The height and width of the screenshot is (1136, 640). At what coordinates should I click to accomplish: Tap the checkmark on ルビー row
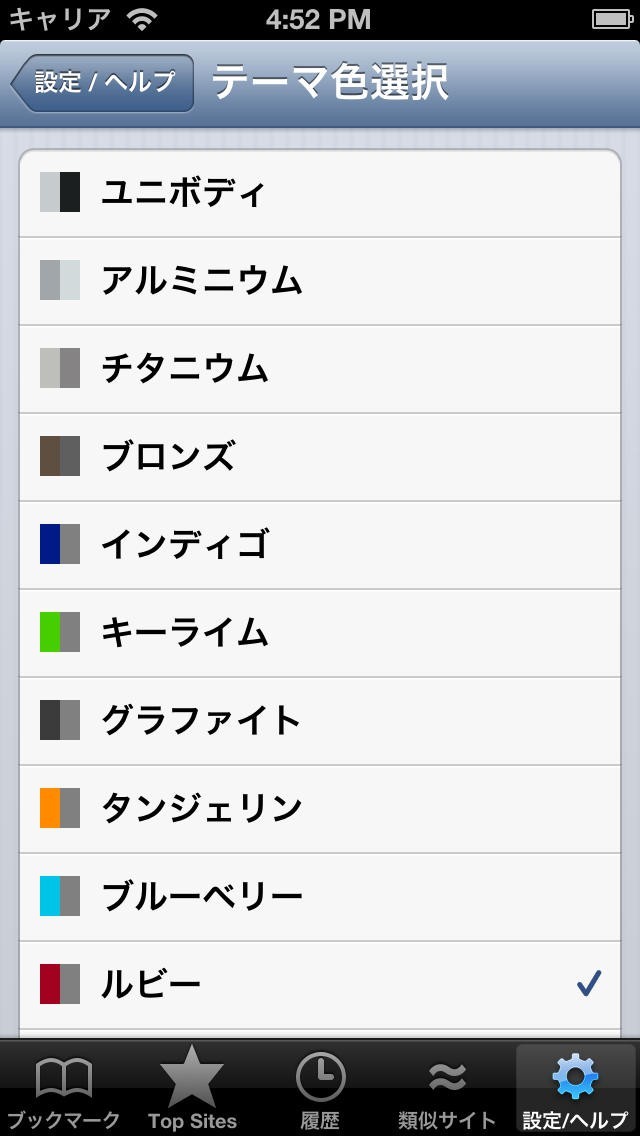pyautogui.click(x=589, y=984)
